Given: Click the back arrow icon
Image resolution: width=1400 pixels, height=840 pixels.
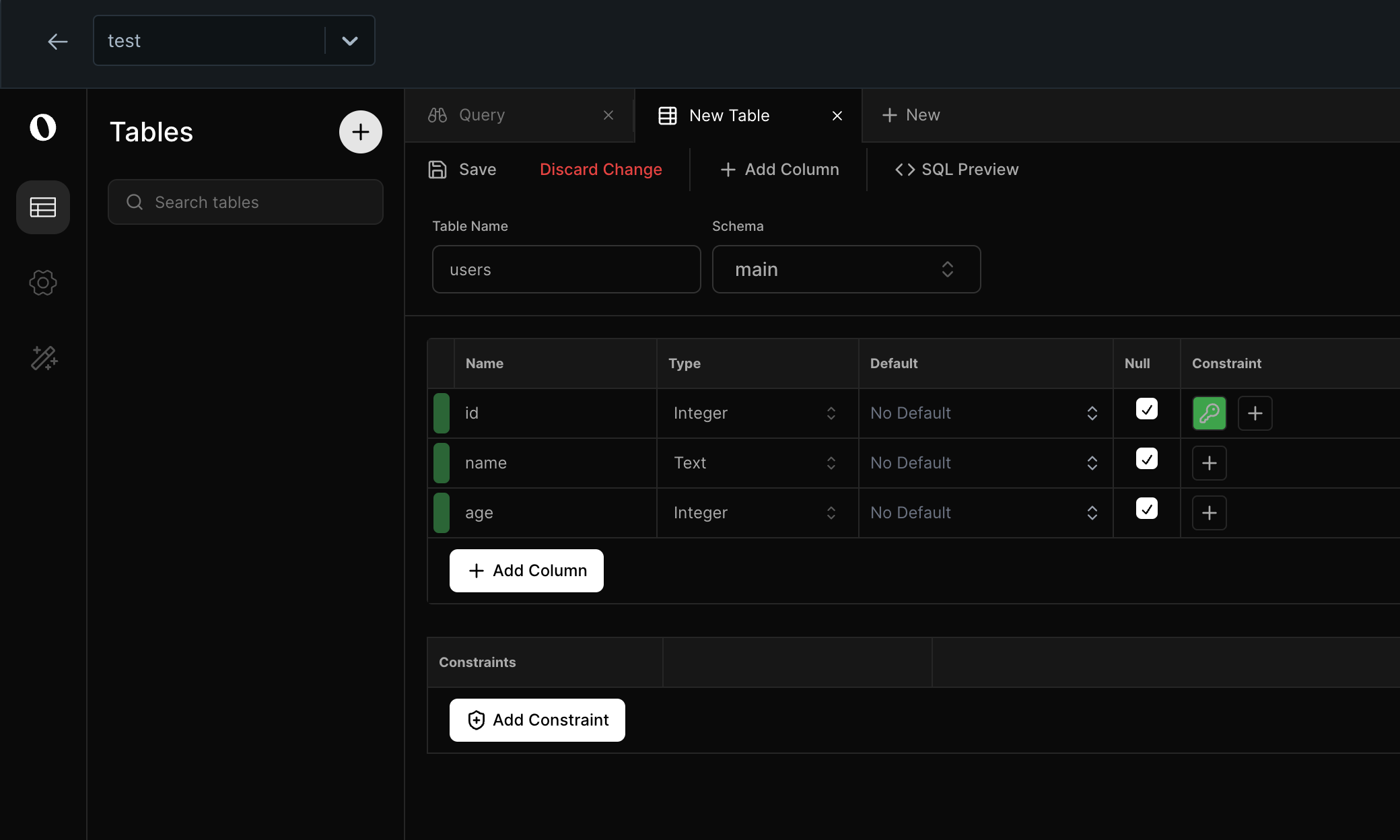Looking at the screenshot, I should tap(58, 41).
